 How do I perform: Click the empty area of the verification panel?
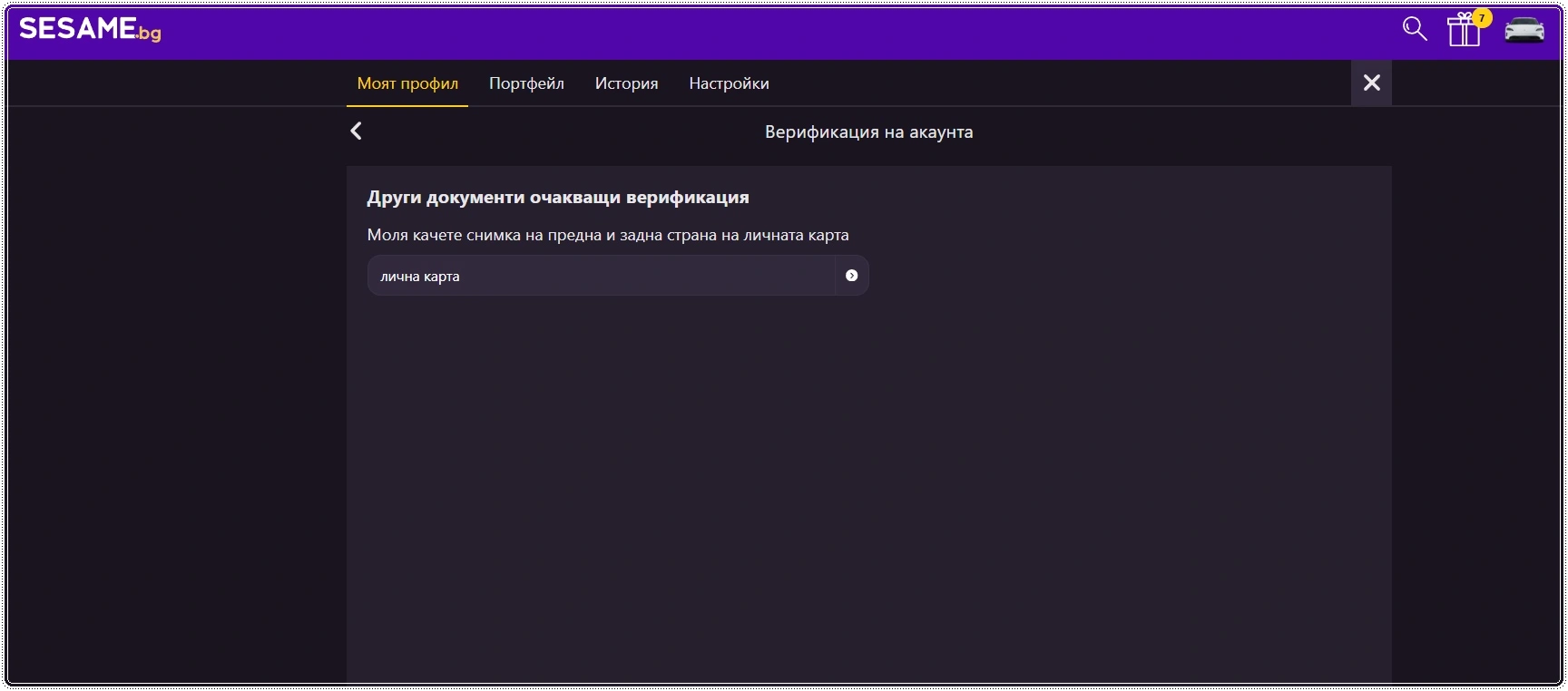coord(868,490)
